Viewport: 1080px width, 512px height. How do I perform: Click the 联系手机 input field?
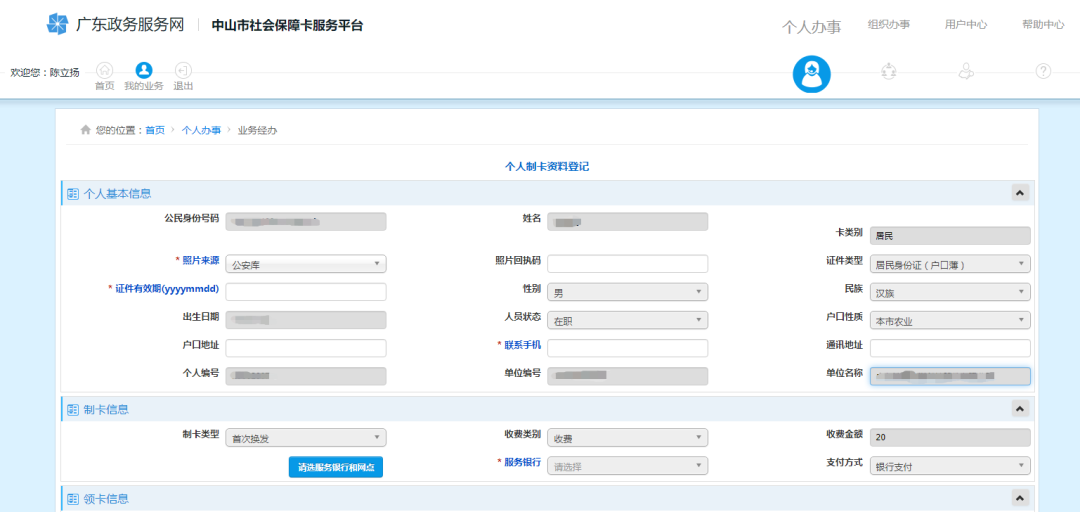point(627,348)
